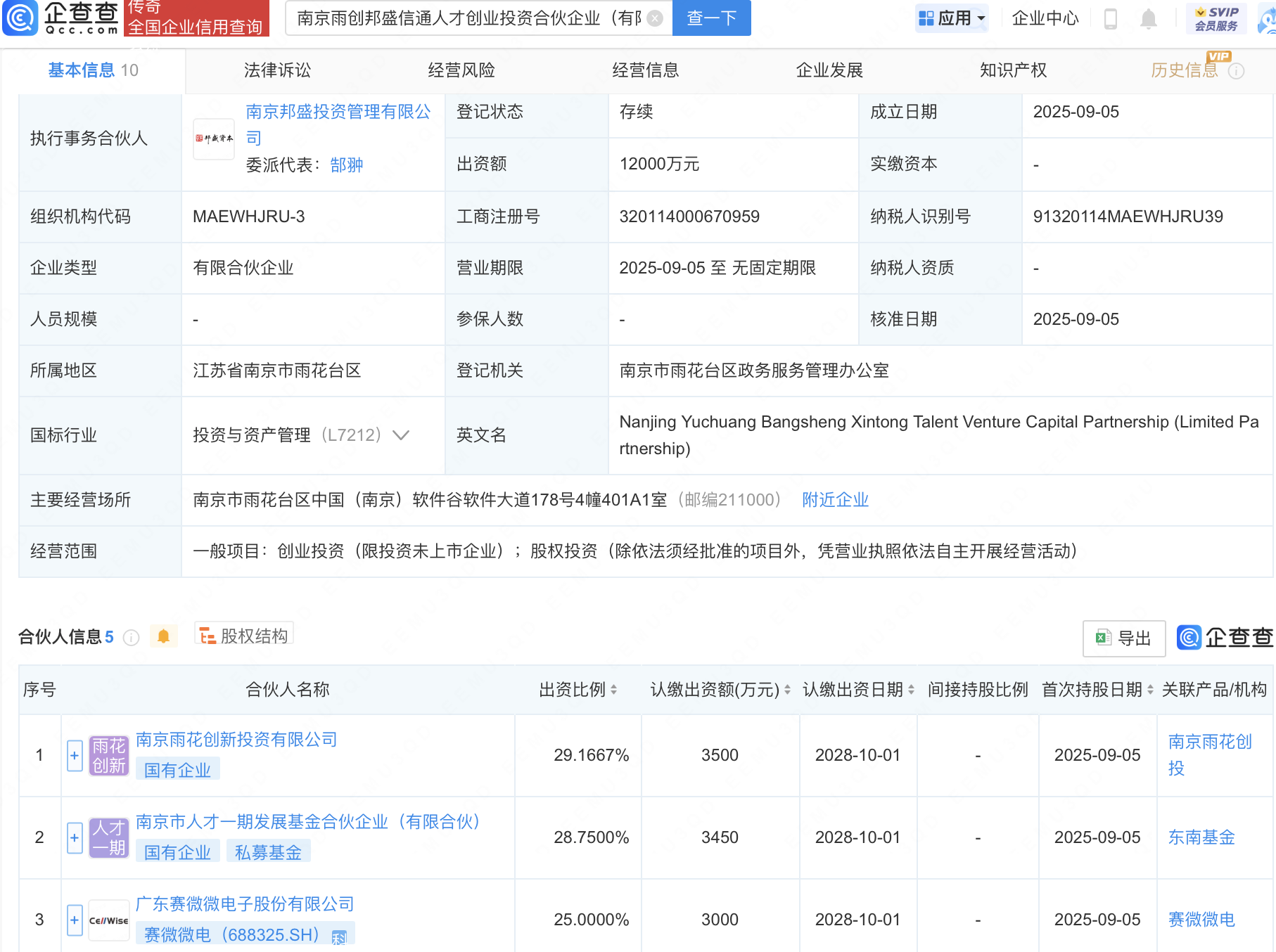Screen dimensions: 1276x952
Task: Expand the 国标行业 industry chevron
Action: [401, 435]
